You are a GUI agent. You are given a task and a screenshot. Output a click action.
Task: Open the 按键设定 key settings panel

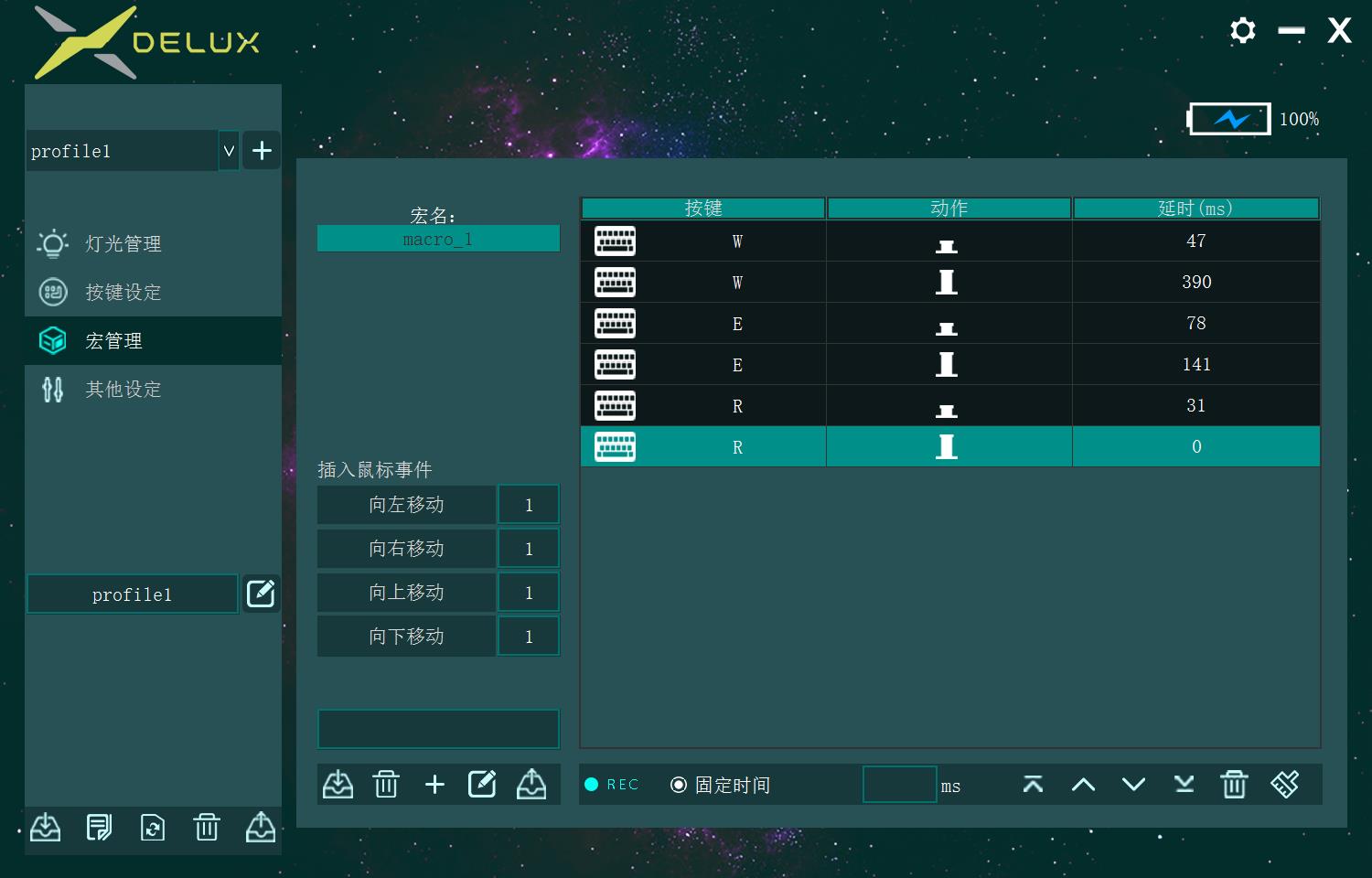pos(122,293)
